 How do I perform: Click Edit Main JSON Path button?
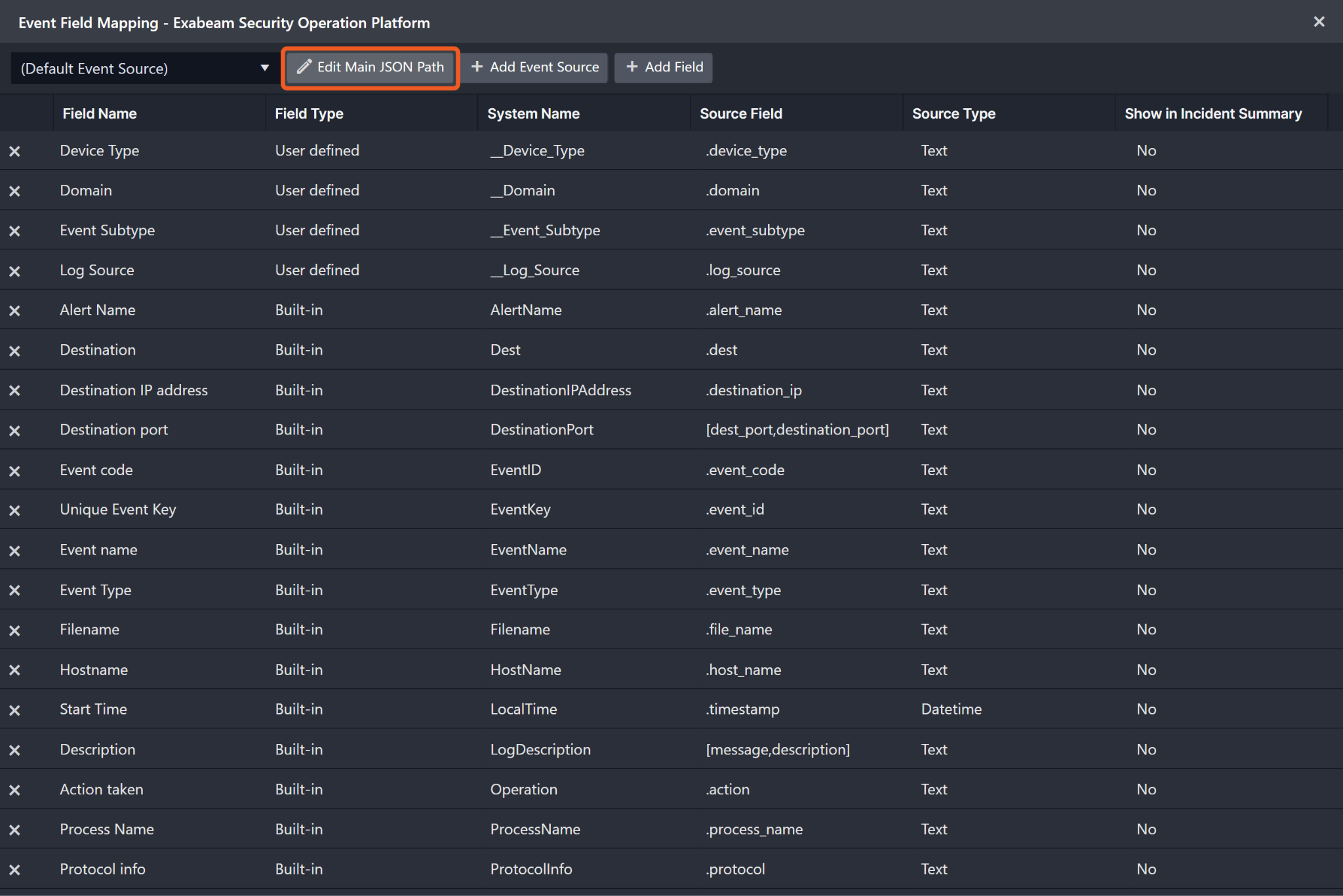click(x=371, y=68)
